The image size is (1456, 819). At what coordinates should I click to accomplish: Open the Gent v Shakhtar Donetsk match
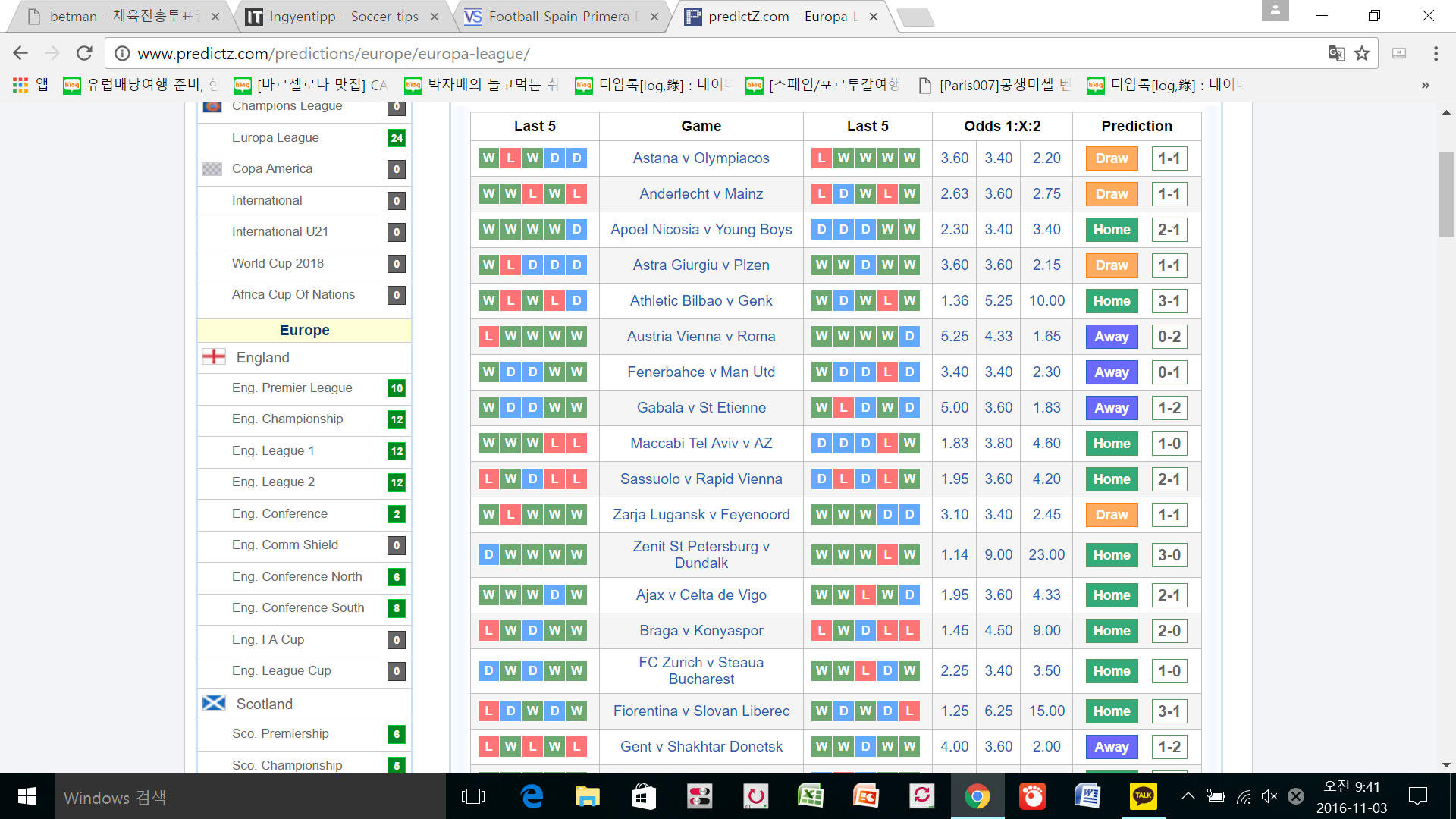click(701, 746)
